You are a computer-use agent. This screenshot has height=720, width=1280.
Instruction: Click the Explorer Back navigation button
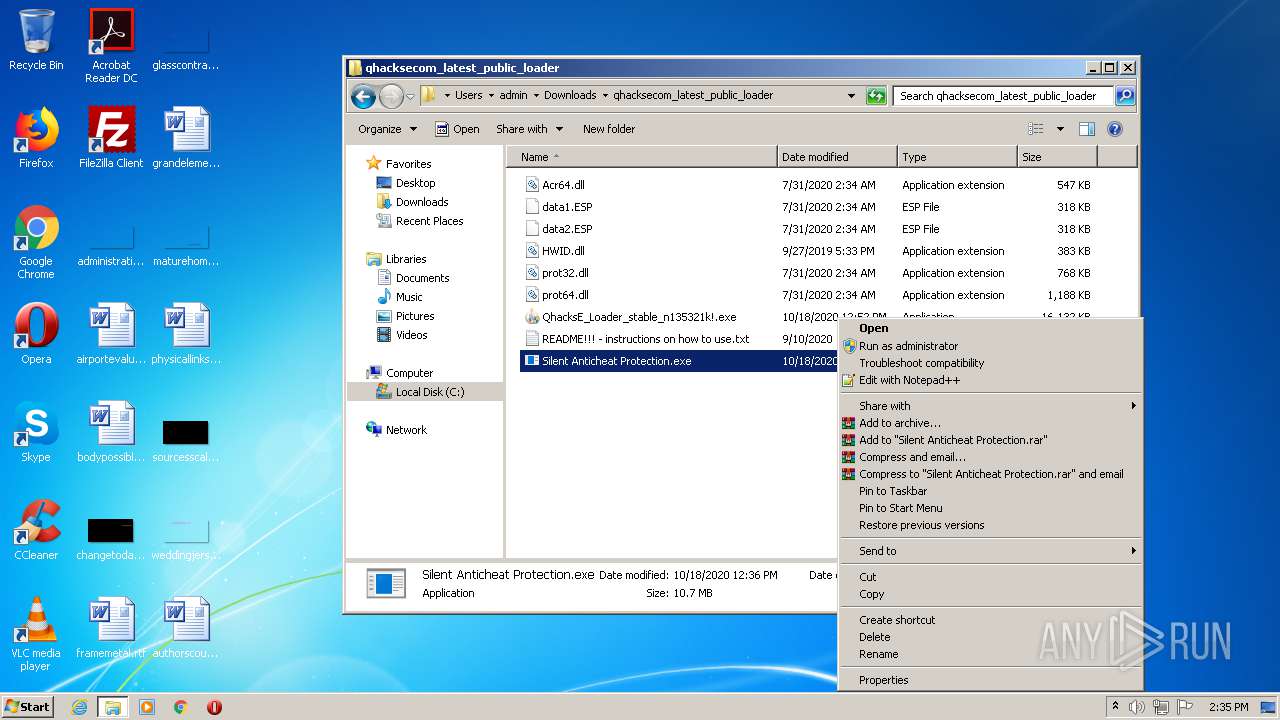coord(363,96)
